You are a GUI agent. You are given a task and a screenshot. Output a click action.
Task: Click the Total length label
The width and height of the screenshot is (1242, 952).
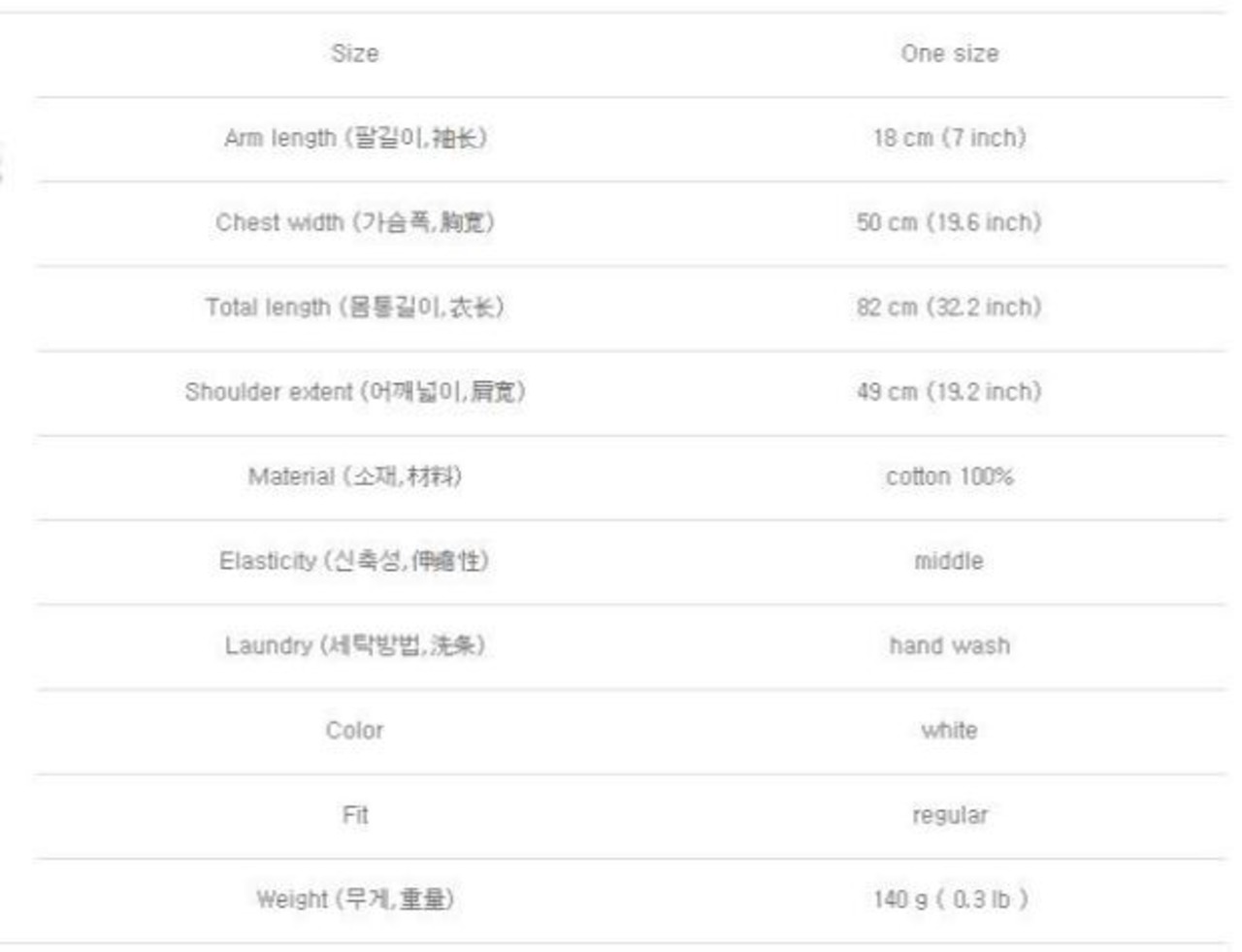coord(355,308)
